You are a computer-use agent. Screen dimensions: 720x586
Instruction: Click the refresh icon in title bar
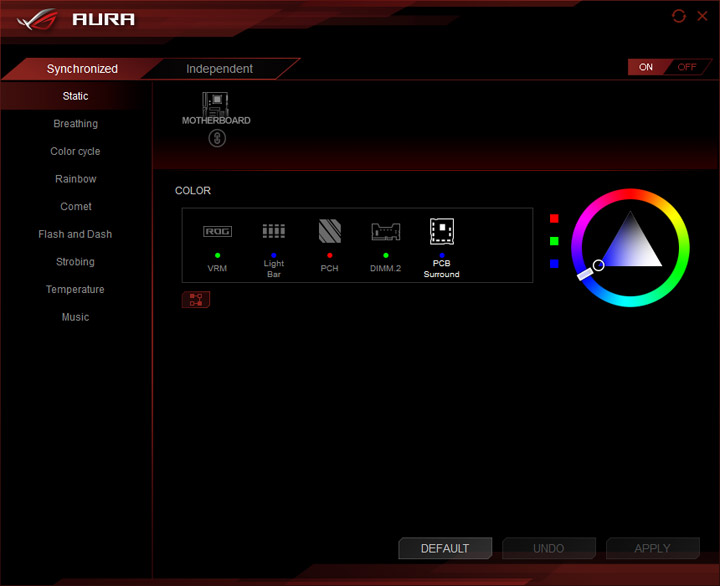coord(679,16)
